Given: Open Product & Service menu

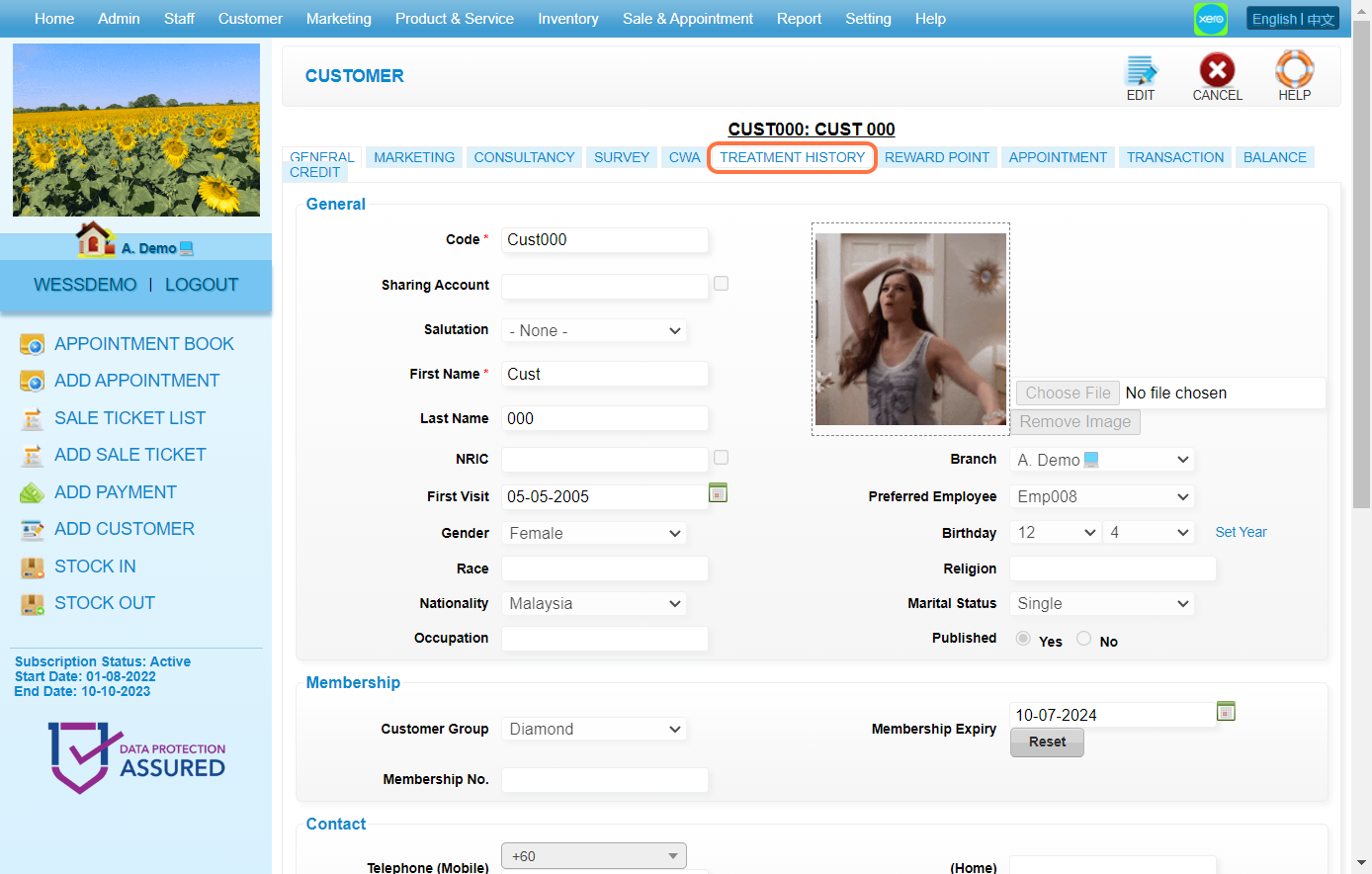Looking at the screenshot, I should pyautogui.click(x=454, y=19).
